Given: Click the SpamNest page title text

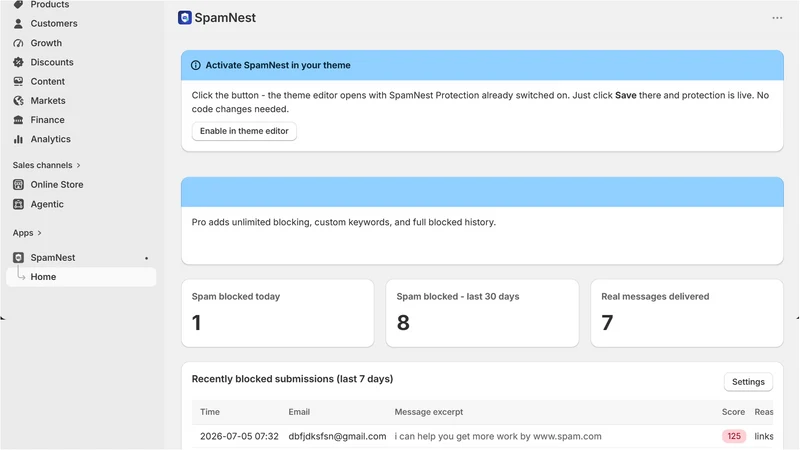Looking at the screenshot, I should point(225,18).
